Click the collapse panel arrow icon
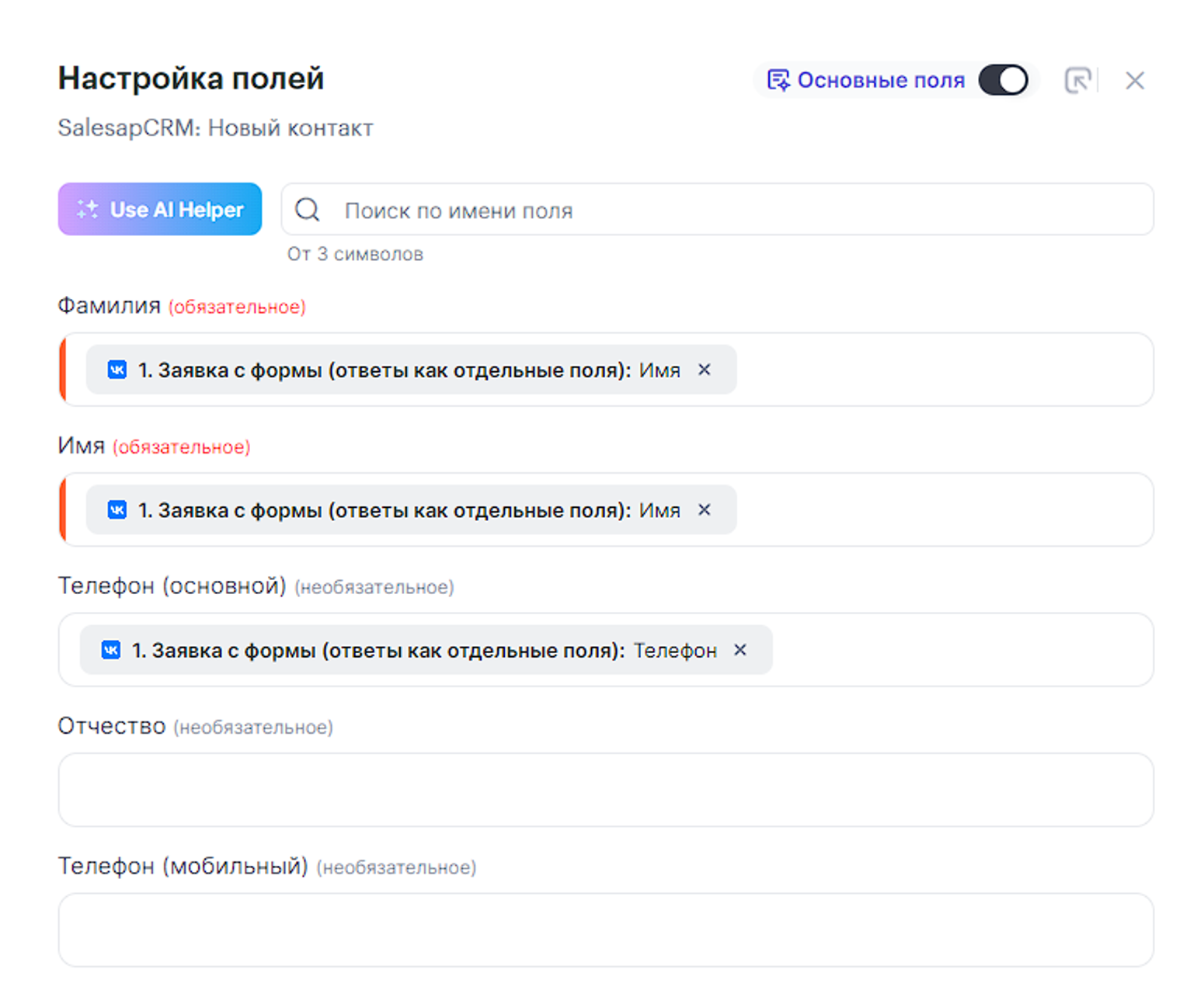The image size is (1204, 987). (1077, 80)
